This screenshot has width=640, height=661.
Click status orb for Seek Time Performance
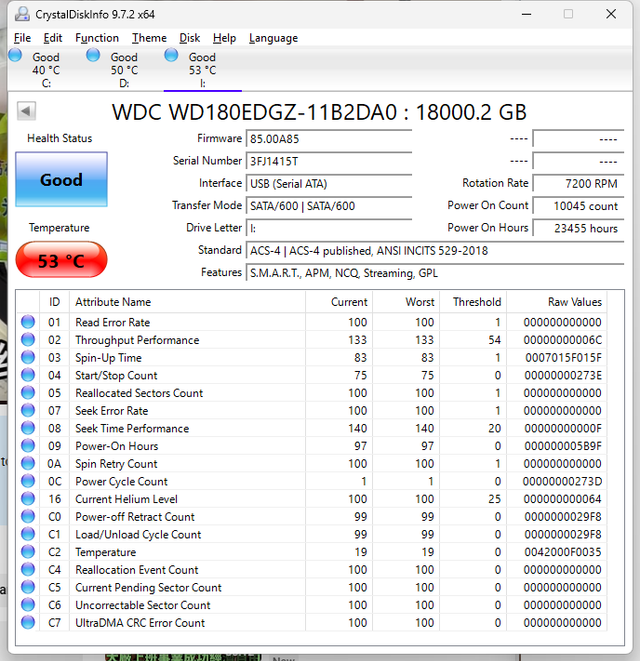[x=28, y=428]
